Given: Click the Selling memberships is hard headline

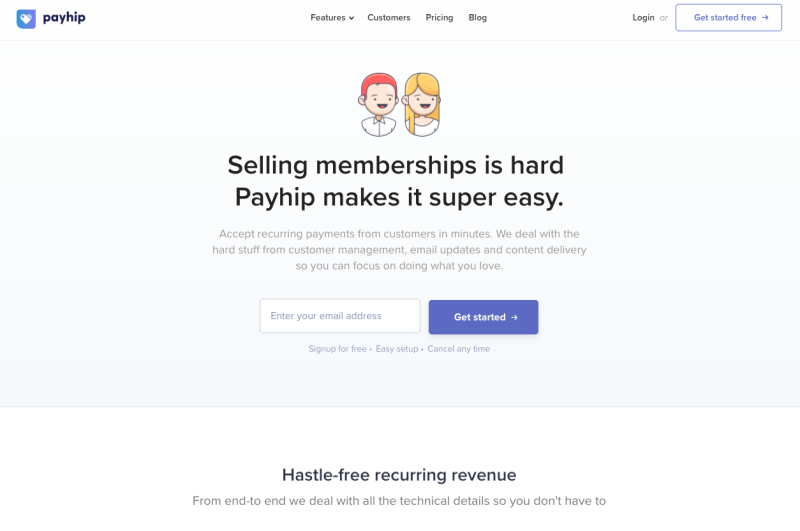Looking at the screenshot, I should click(x=396, y=165).
